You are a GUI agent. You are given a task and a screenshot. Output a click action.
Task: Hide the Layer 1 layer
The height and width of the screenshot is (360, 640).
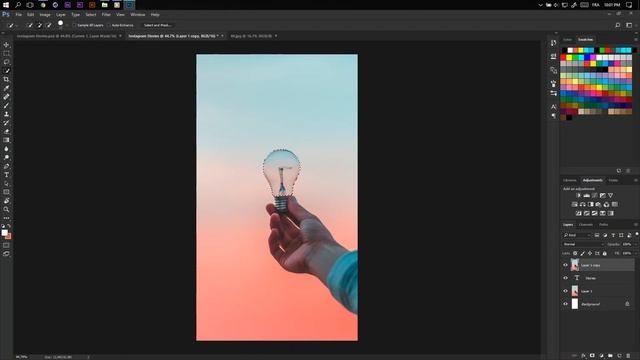[566, 291]
